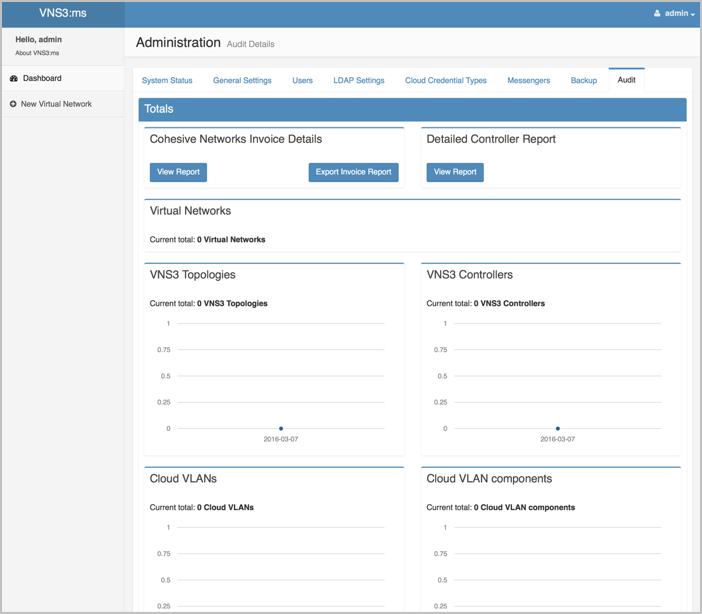Click '0 Cloud VLAN components' total text

pyautogui.click(x=524, y=507)
